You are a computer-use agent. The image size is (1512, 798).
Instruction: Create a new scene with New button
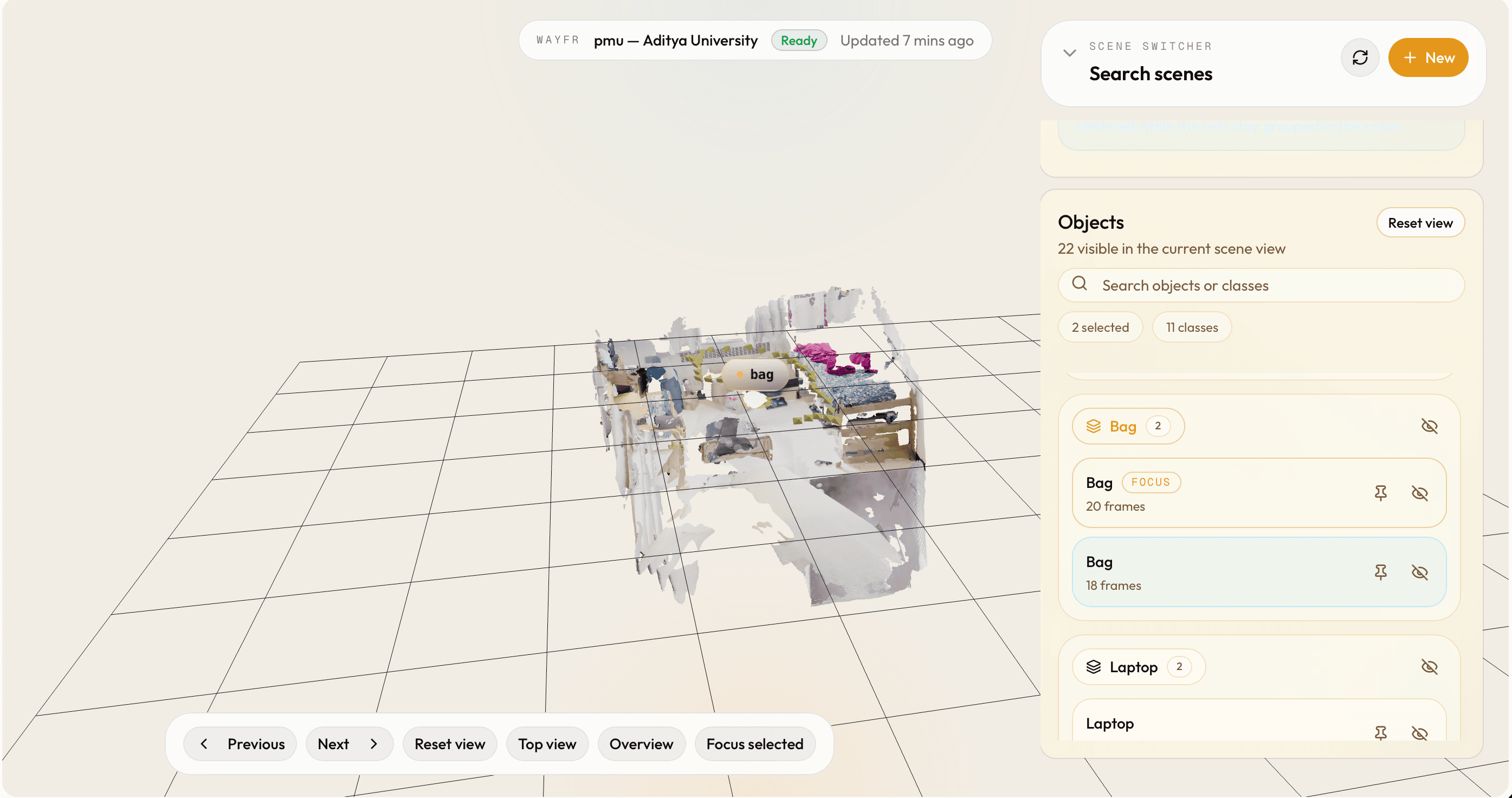point(1427,57)
